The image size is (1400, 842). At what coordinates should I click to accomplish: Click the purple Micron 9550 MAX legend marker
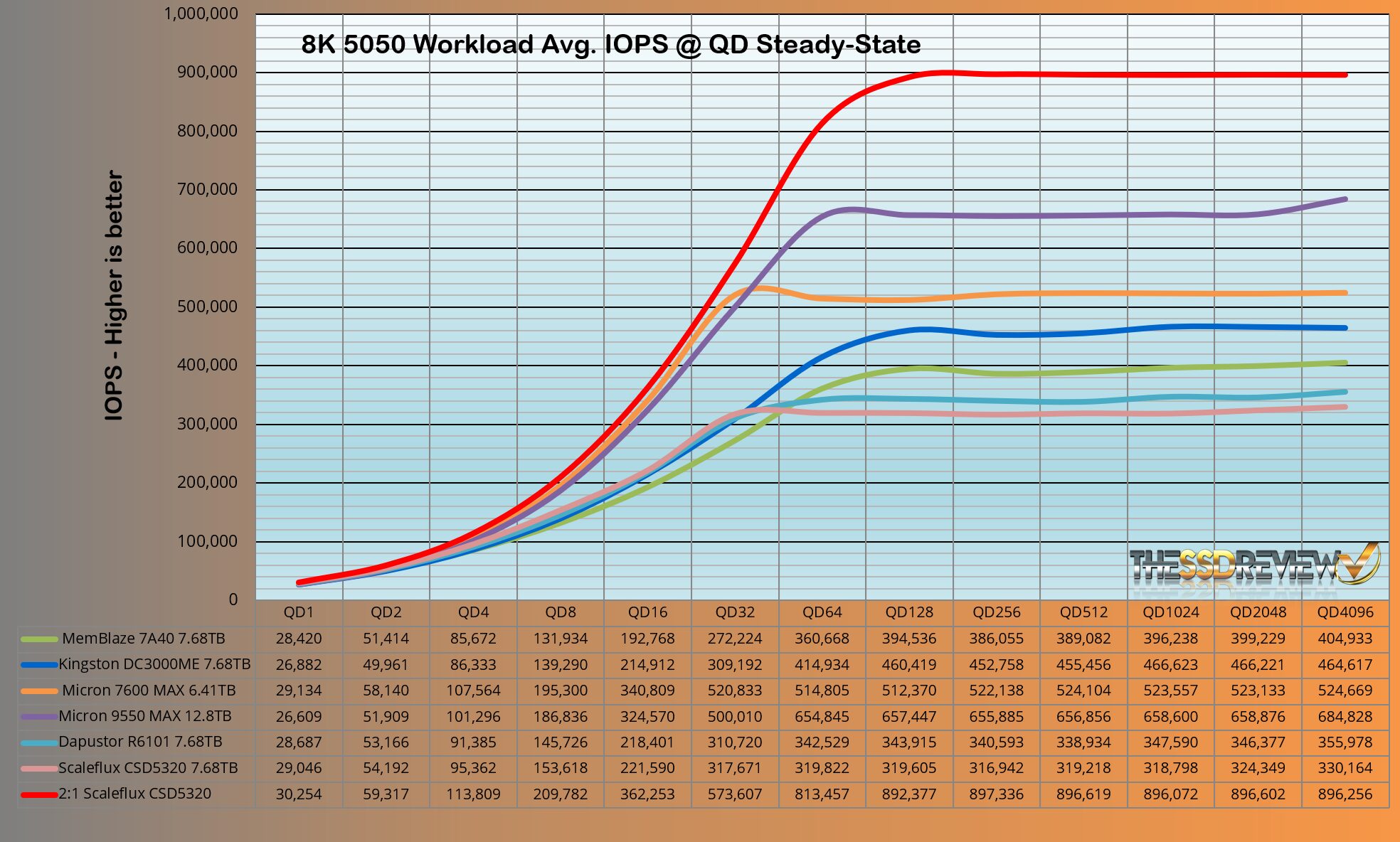click(38, 717)
